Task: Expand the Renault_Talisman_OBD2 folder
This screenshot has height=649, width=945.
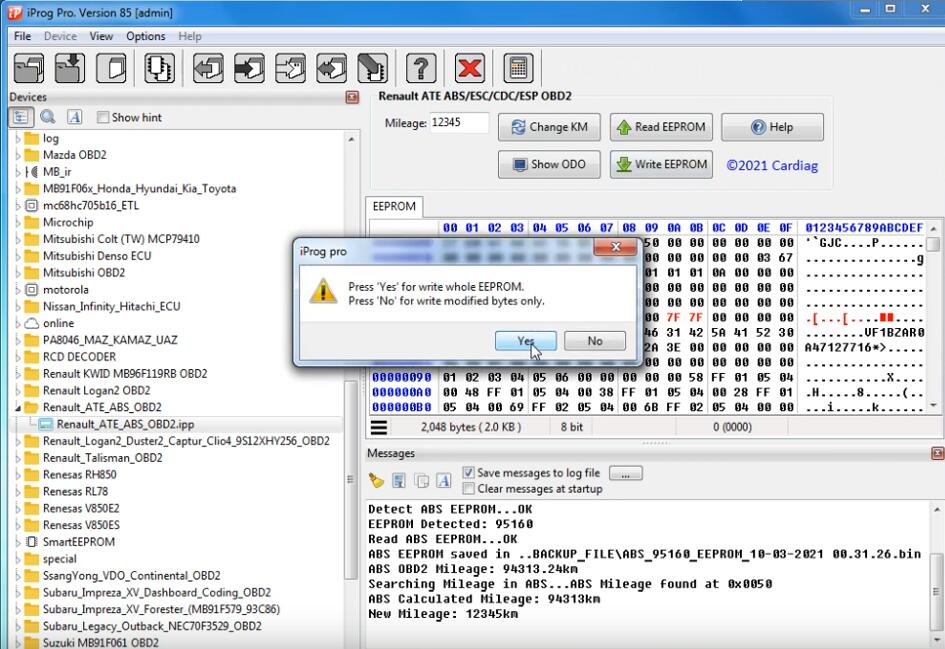Action: (x=17, y=458)
